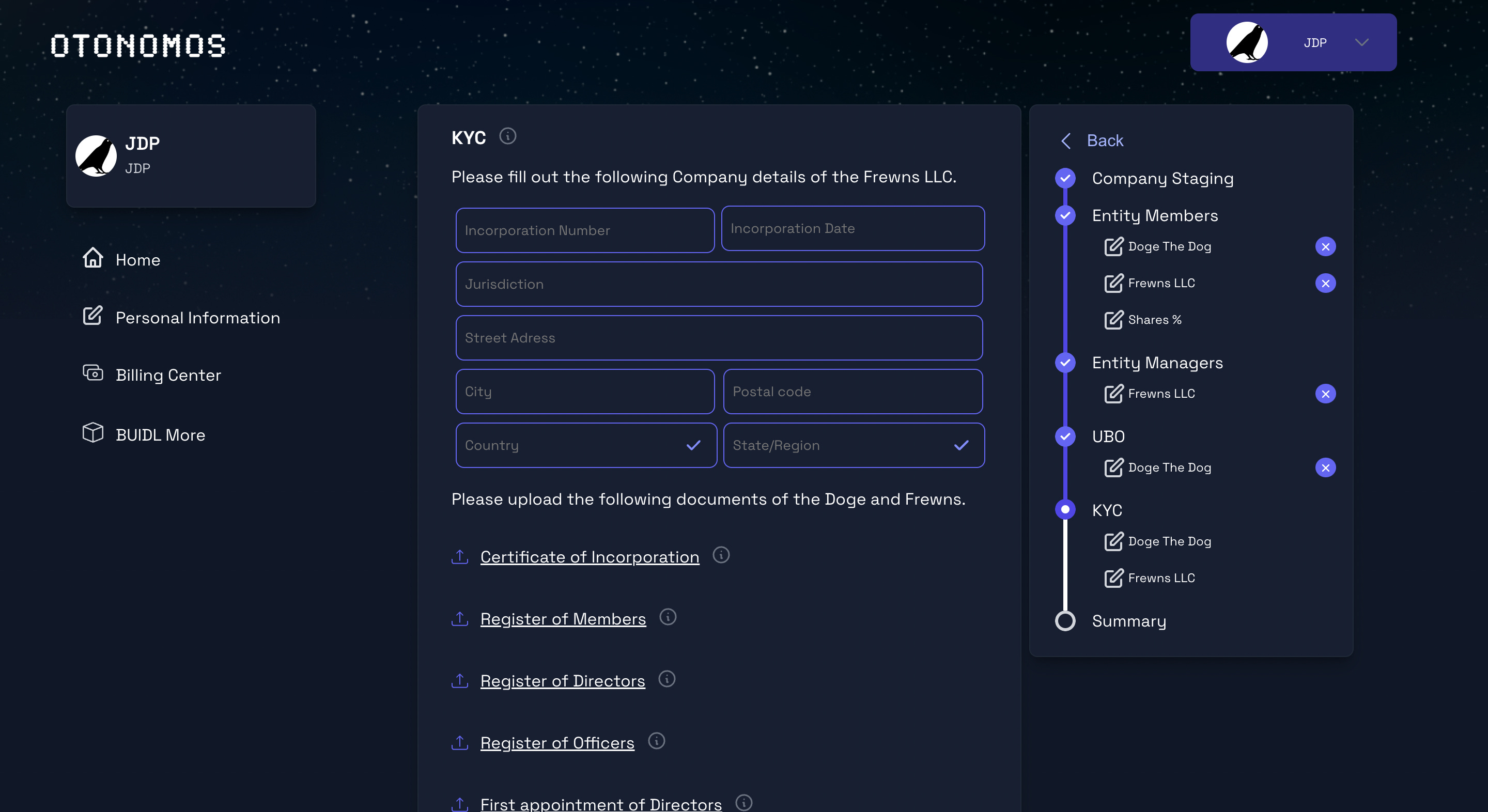Select the KYC step indicator
Image resolution: width=1488 pixels, height=812 pixels.
pos(1065,510)
